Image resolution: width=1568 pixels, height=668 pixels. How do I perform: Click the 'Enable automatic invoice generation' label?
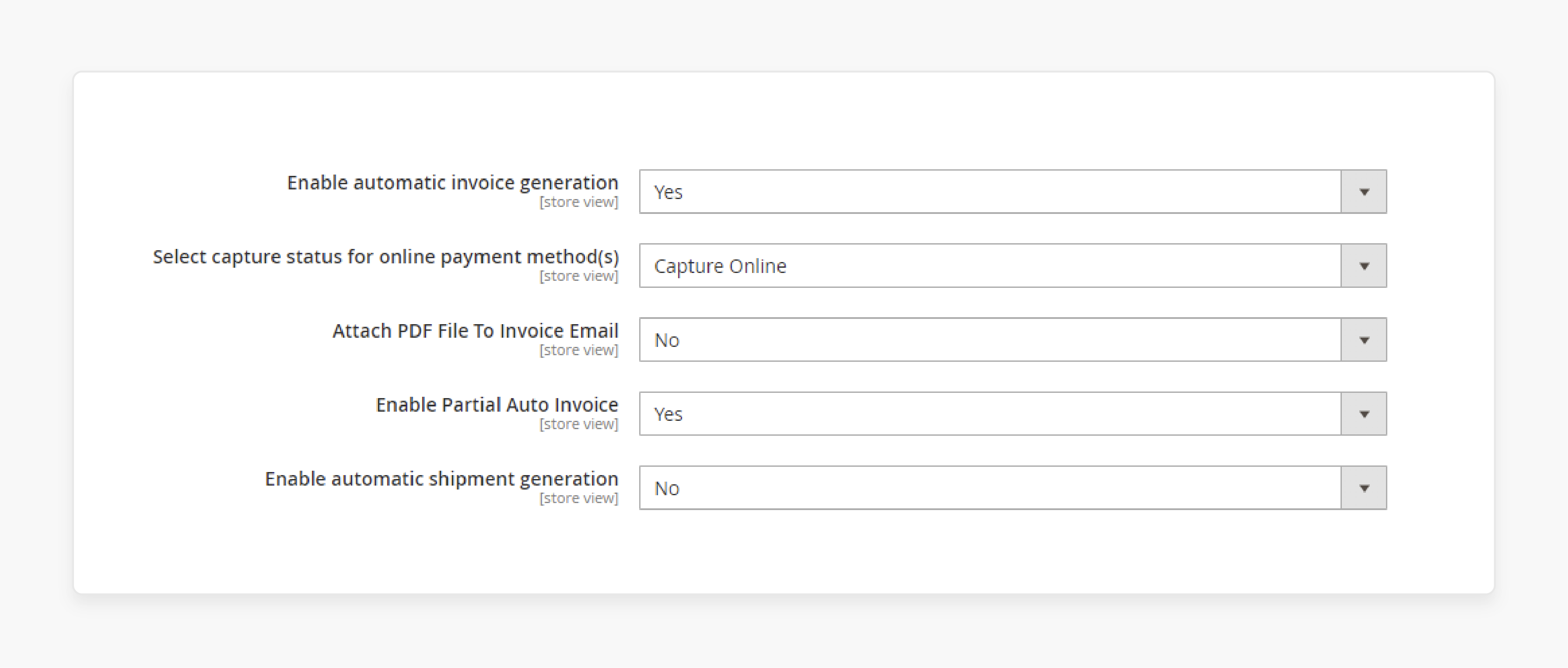click(x=452, y=182)
